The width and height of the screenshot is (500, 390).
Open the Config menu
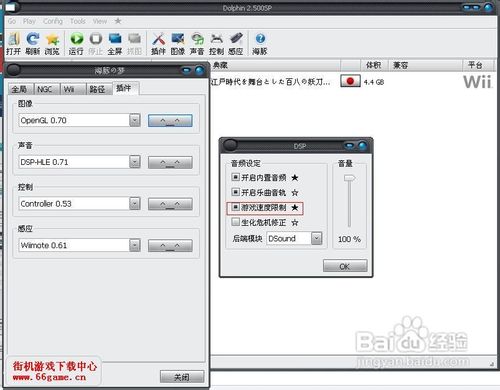53,21
